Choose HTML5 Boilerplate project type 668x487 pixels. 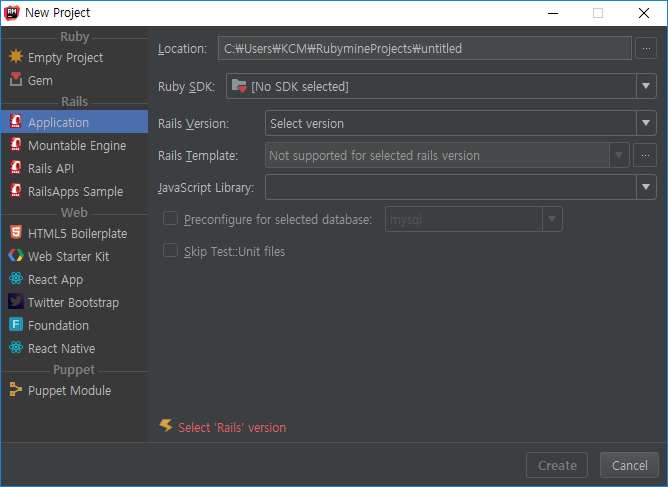pyautogui.click(x=75, y=233)
